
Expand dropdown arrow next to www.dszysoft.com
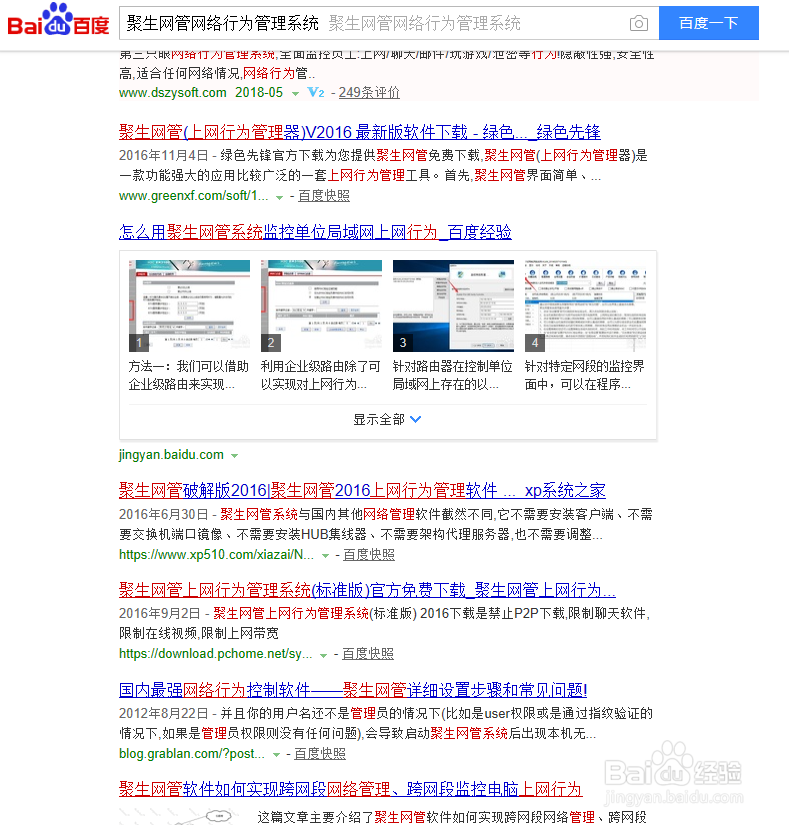point(296,94)
